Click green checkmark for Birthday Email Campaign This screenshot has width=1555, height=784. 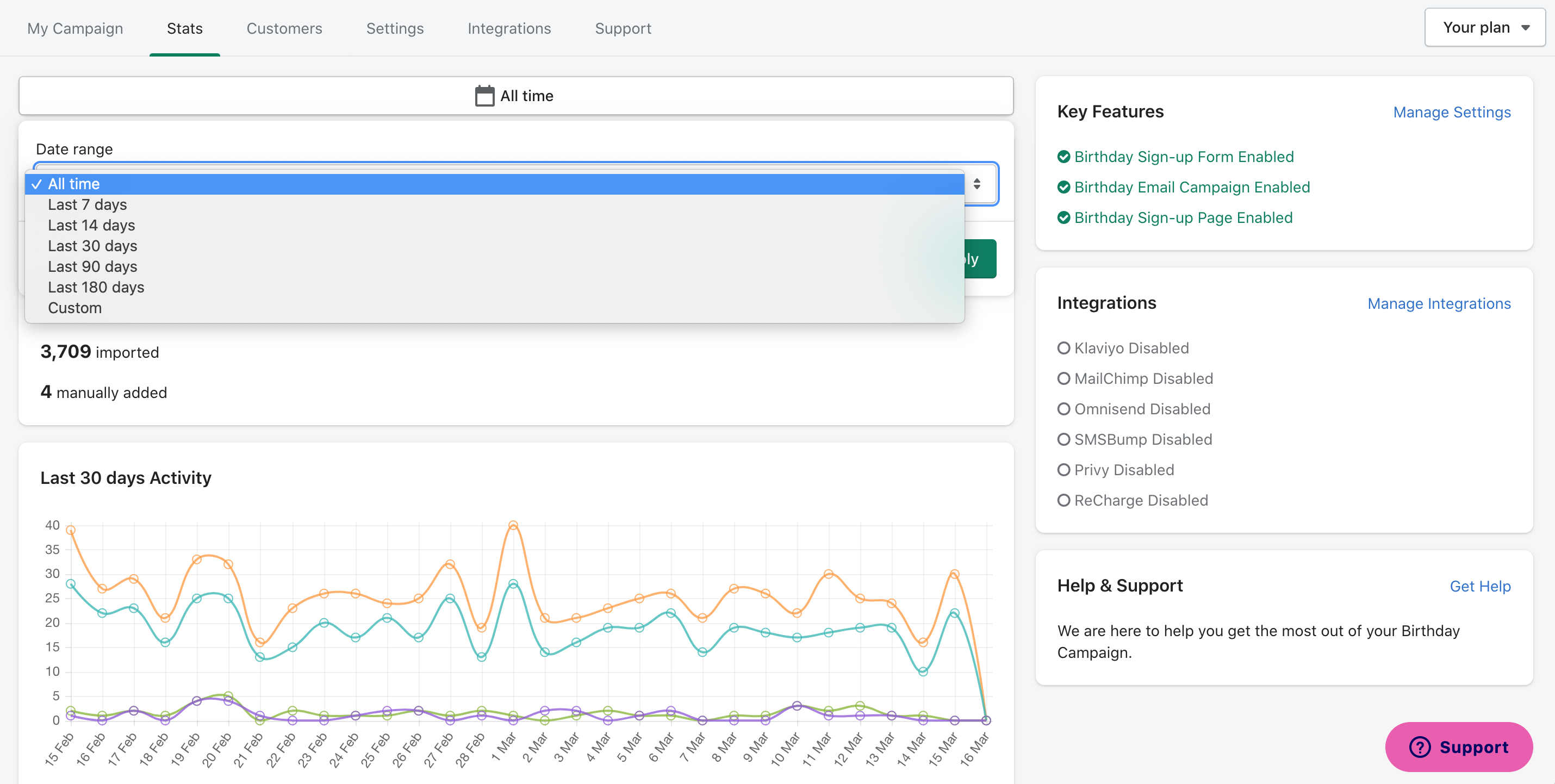coord(1063,187)
